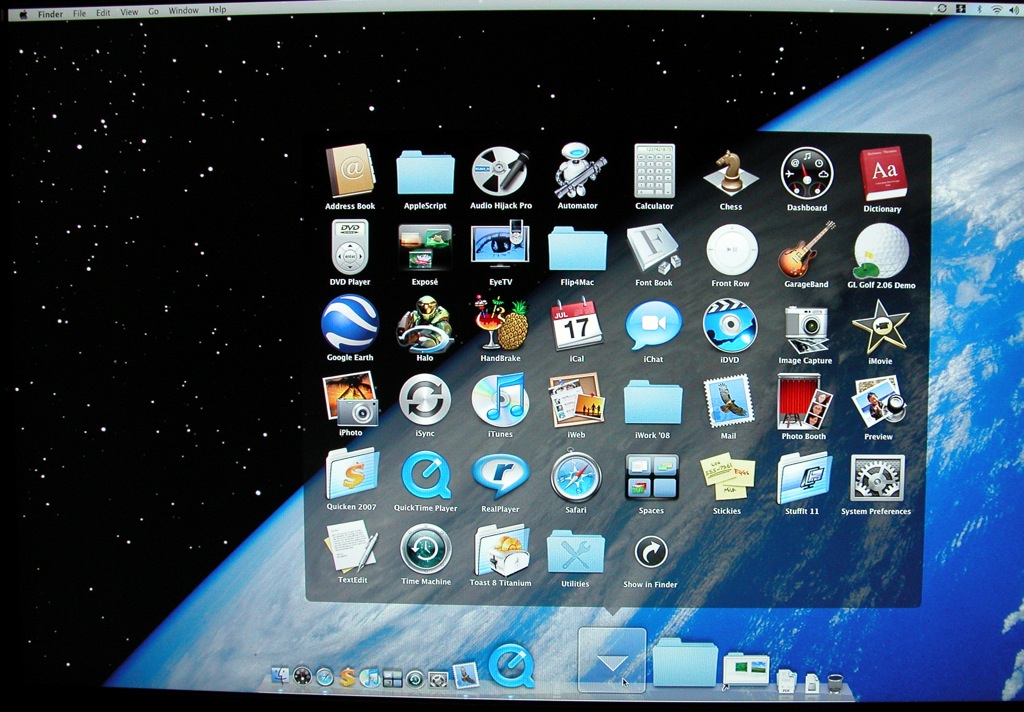Open the Apple menu
The image size is (1024, 712).
pyautogui.click(x=24, y=13)
